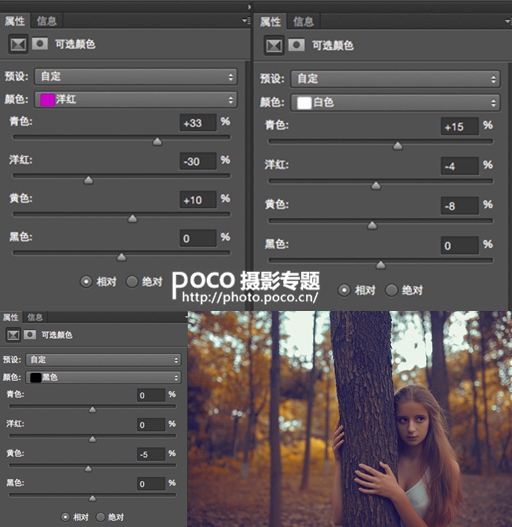Switch to the 属性 tab in top-right panel
This screenshot has width=512, height=527.
pyautogui.click(x=270, y=22)
